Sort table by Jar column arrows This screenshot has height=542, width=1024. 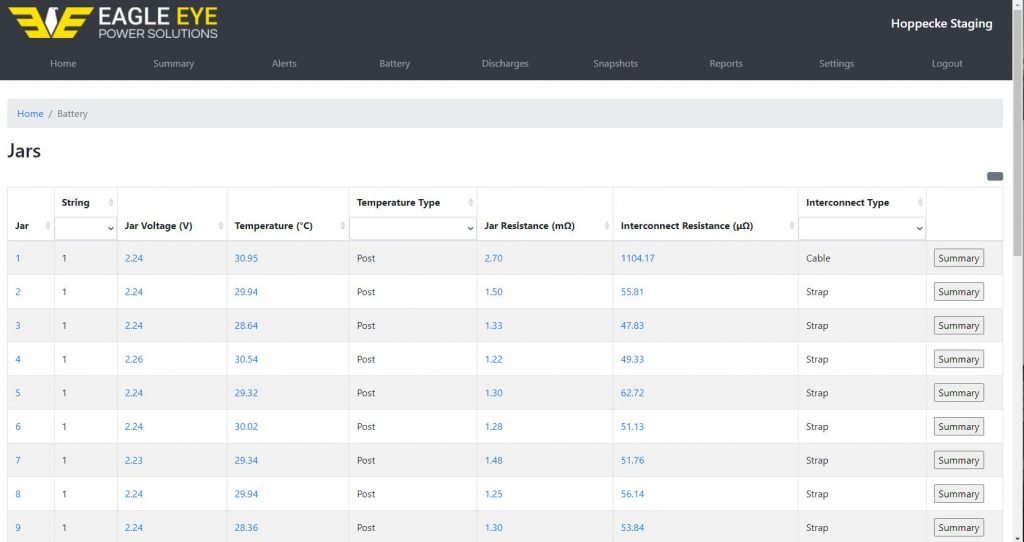[48, 226]
